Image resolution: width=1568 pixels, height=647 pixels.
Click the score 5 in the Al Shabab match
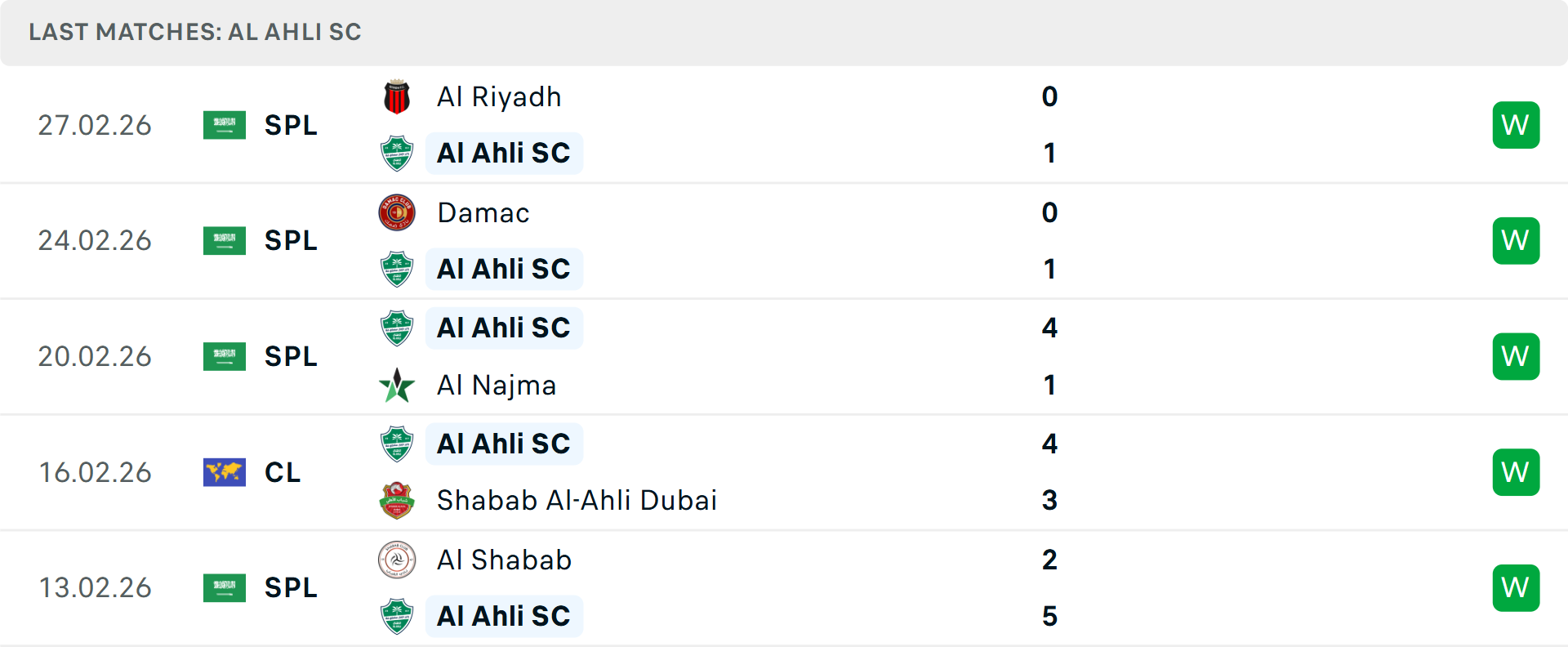1050,617
